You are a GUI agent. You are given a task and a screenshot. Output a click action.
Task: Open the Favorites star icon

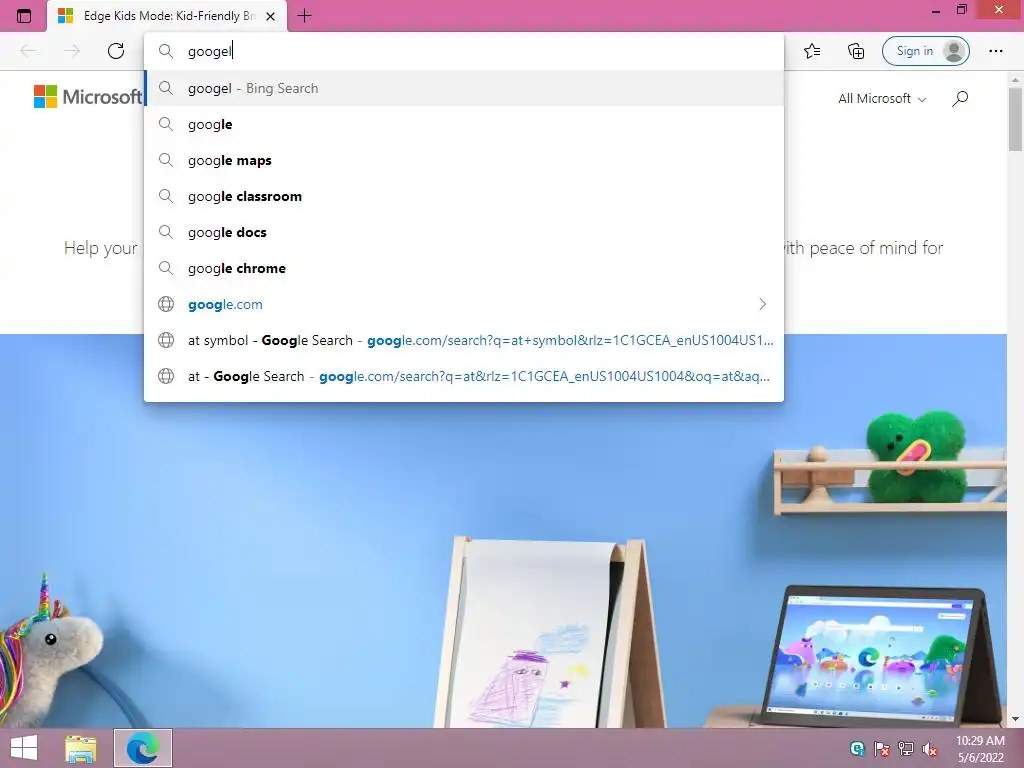point(812,51)
